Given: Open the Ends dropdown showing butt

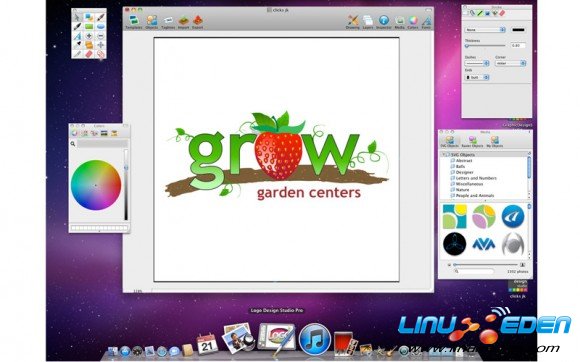Looking at the screenshot, I should pyautogui.click(x=477, y=77).
